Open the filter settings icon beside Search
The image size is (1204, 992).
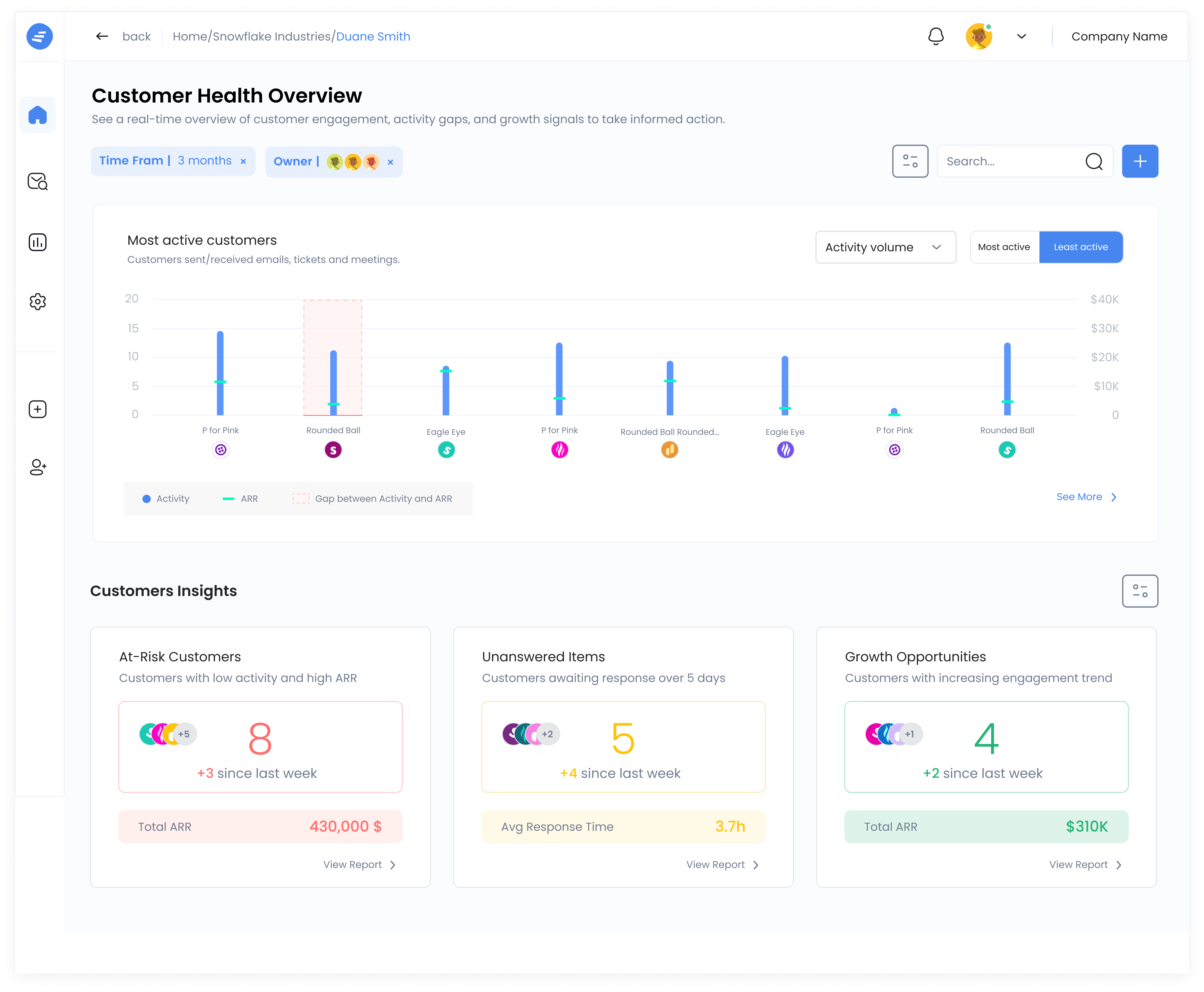tap(910, 161)
